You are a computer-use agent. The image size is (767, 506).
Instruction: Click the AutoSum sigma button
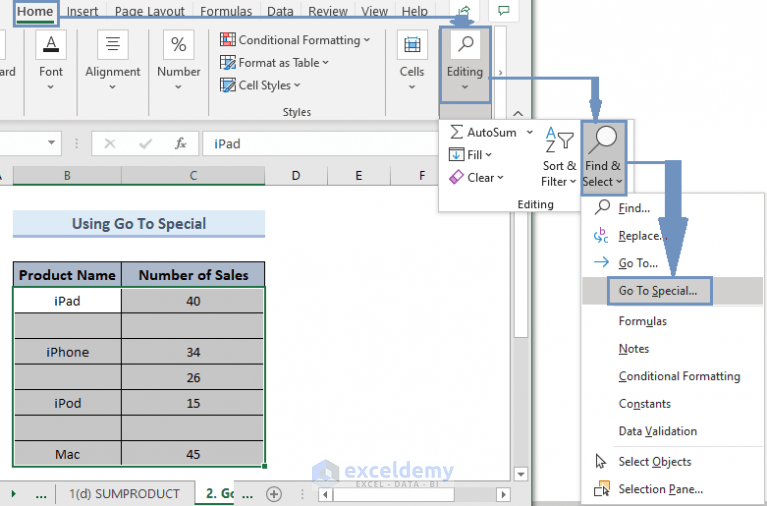483,132
